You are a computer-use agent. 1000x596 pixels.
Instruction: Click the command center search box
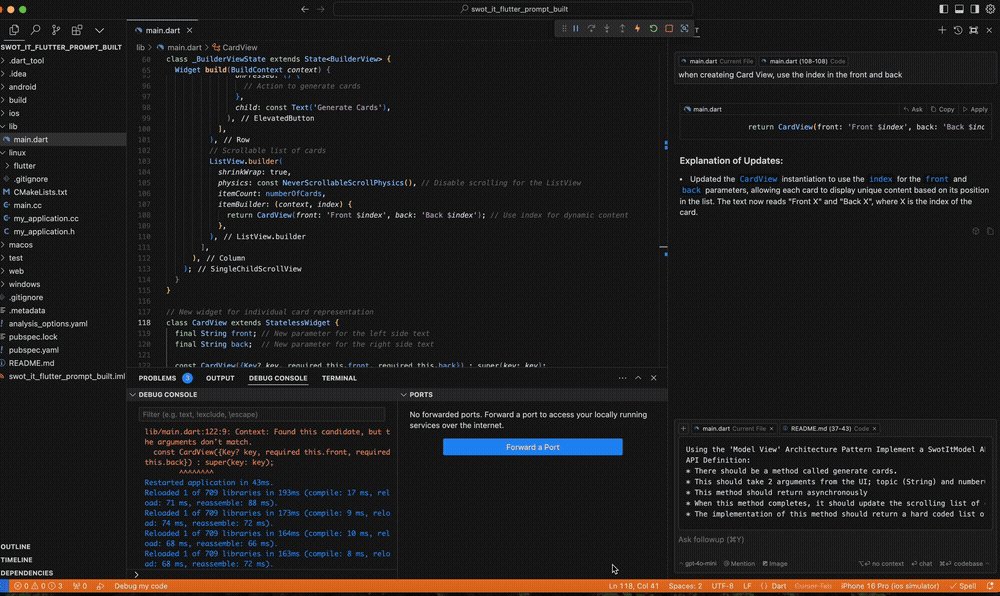[x=513, y=9]
